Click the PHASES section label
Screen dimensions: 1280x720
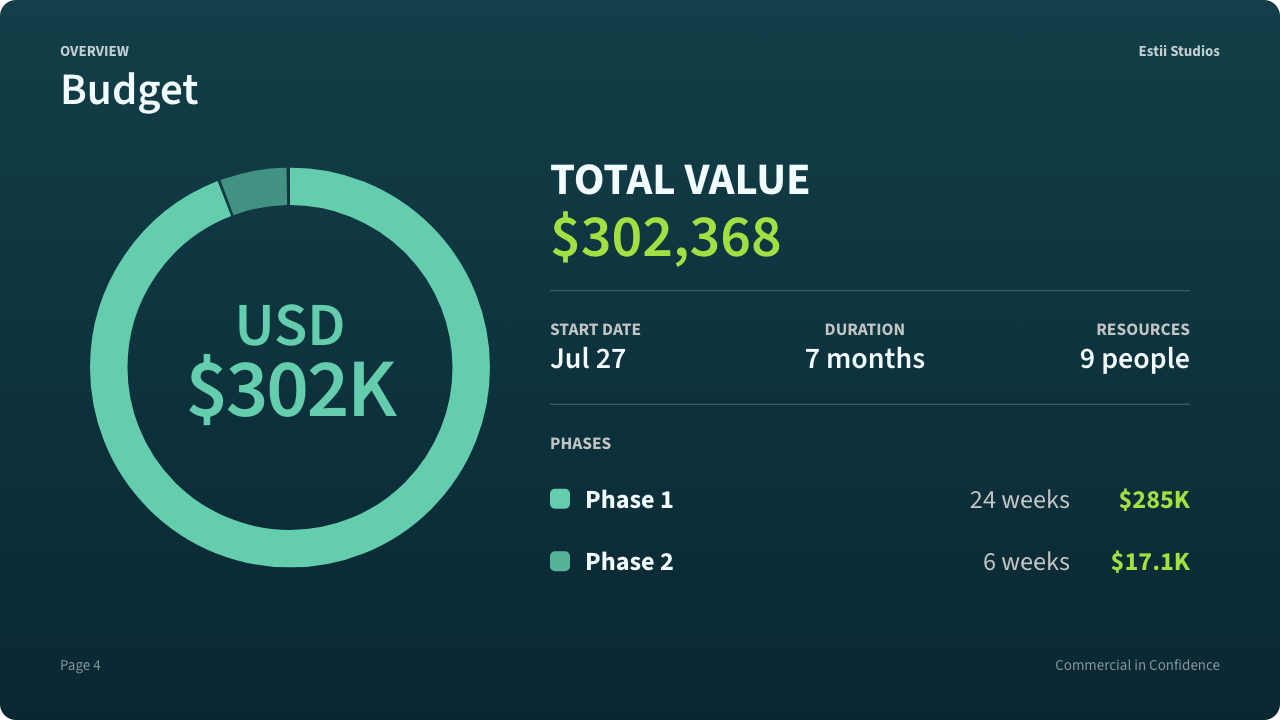pos(580,443)
